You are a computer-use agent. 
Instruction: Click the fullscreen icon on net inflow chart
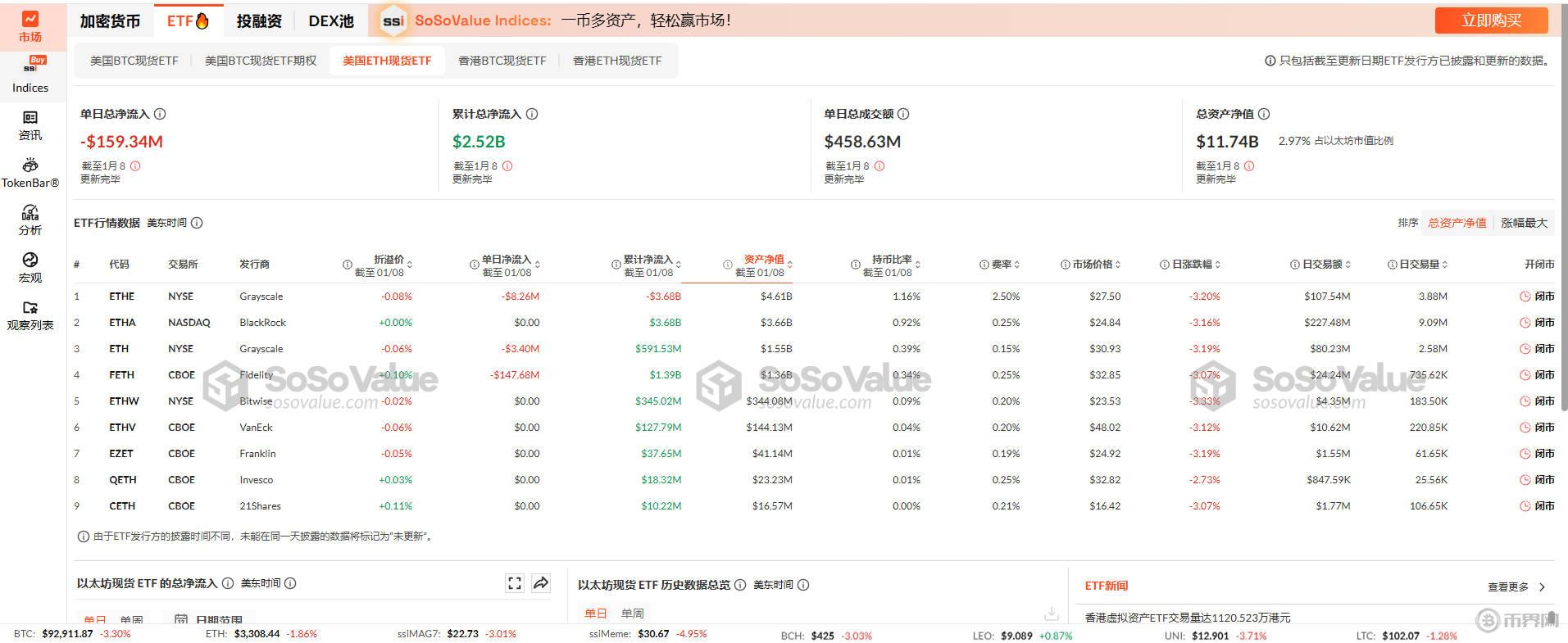[515, 583]
